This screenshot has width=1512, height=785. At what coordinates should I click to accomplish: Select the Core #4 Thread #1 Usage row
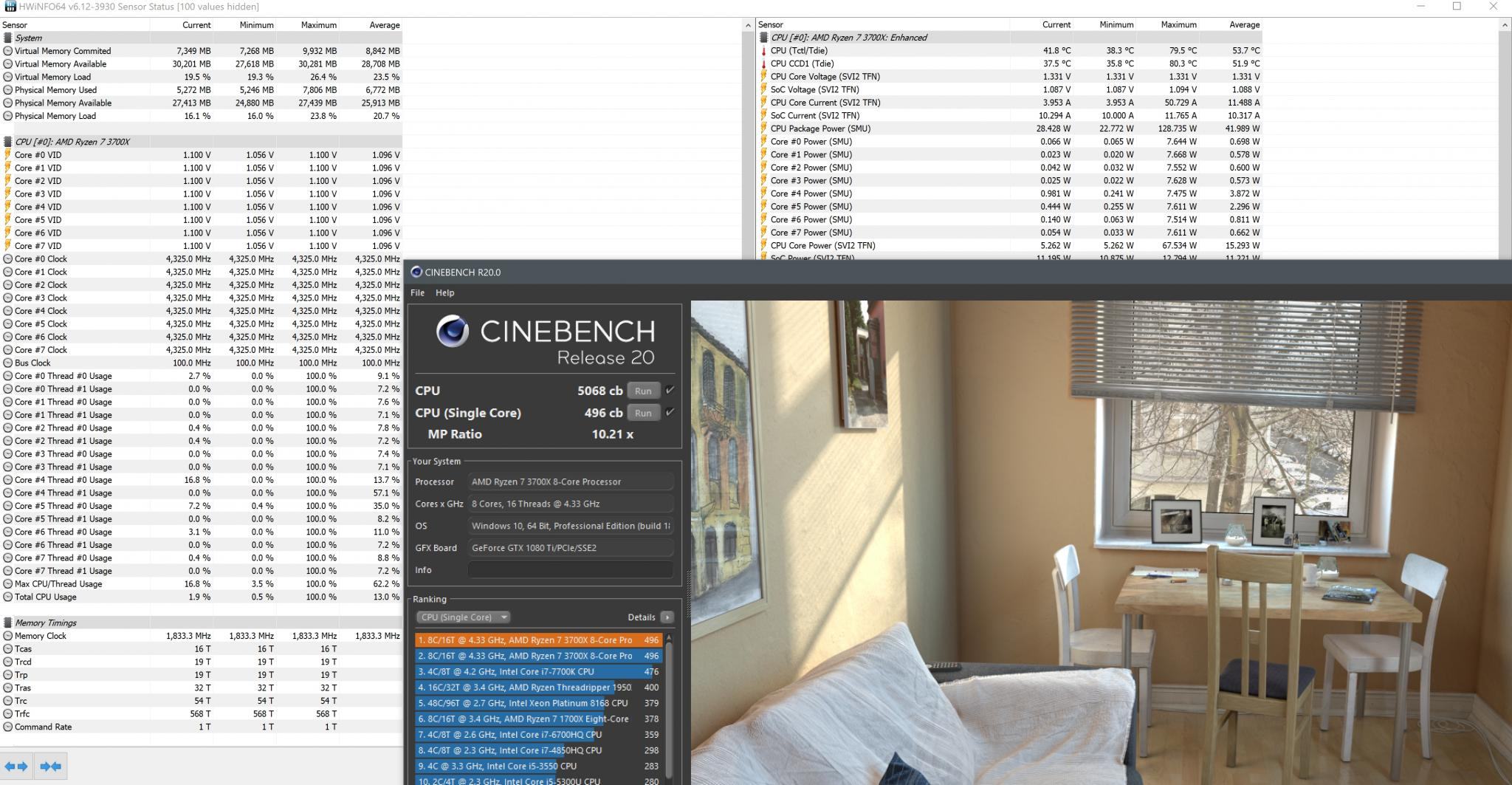(202, 493)
